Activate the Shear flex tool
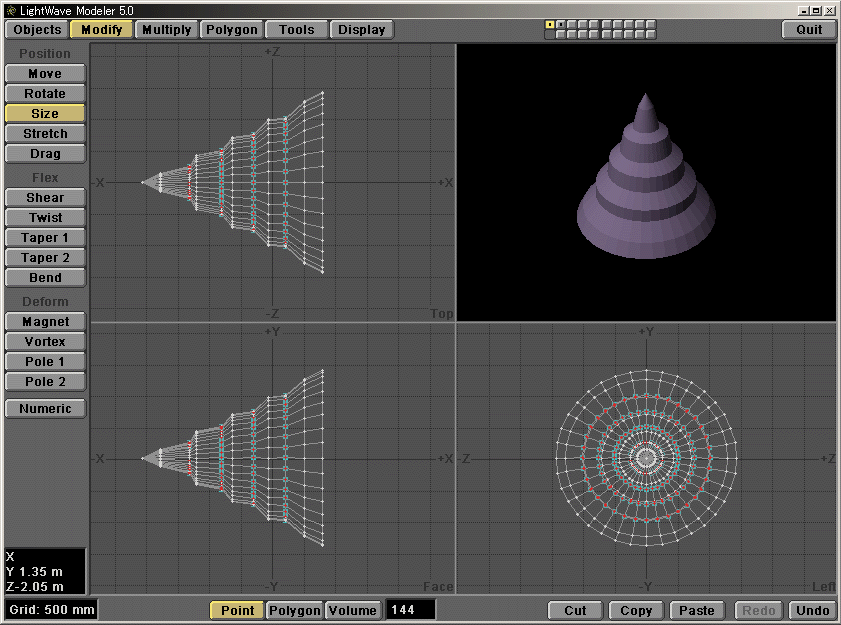Image resolution: width=841 pixels, height=625 pixels. (44, 197)
